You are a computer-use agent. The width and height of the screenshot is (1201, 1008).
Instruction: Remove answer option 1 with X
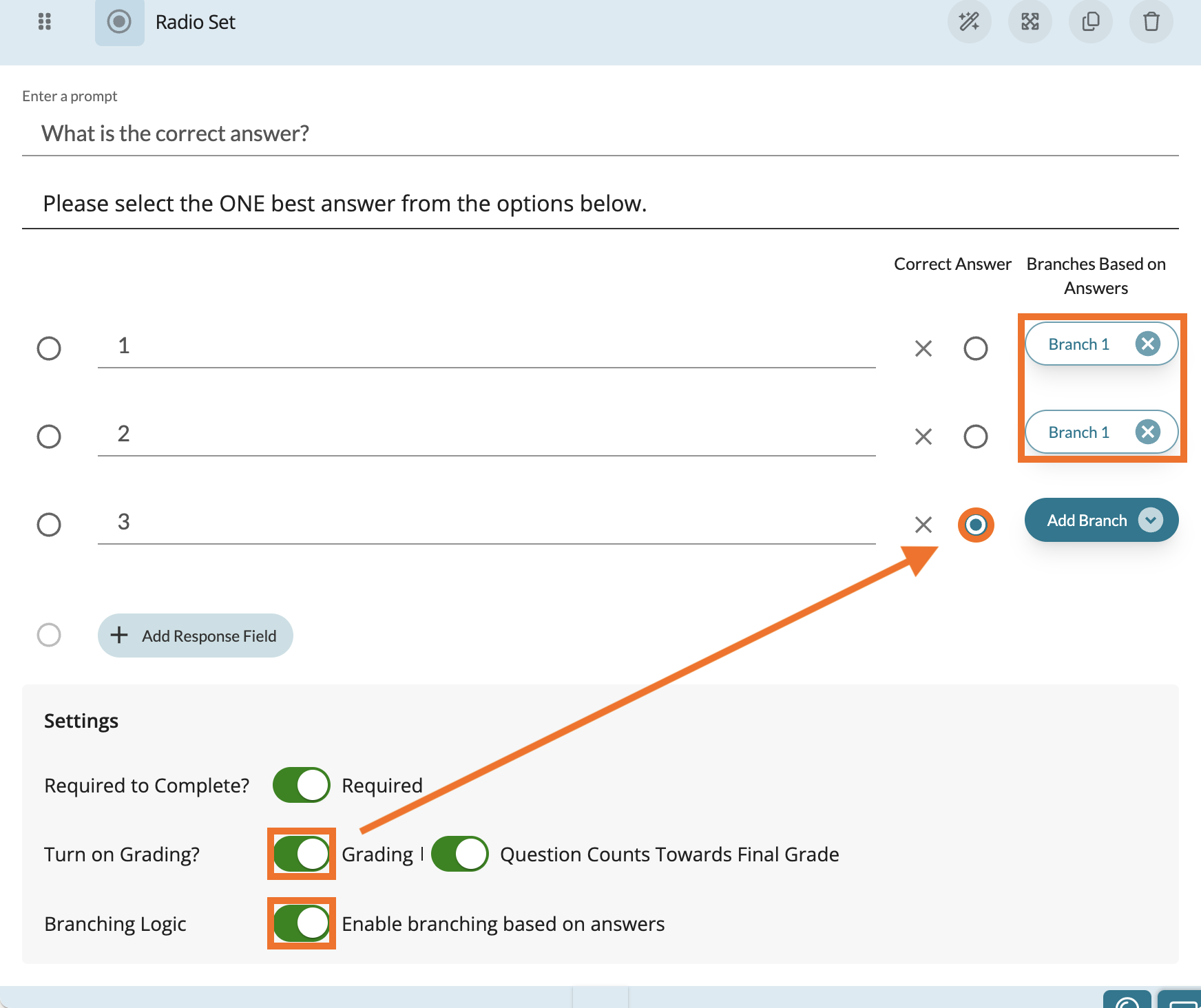click(x=923, y=348)
